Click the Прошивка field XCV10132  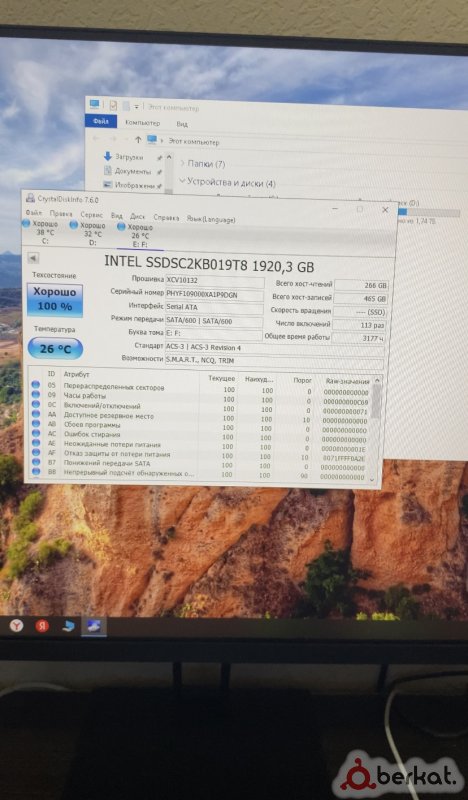215,281
